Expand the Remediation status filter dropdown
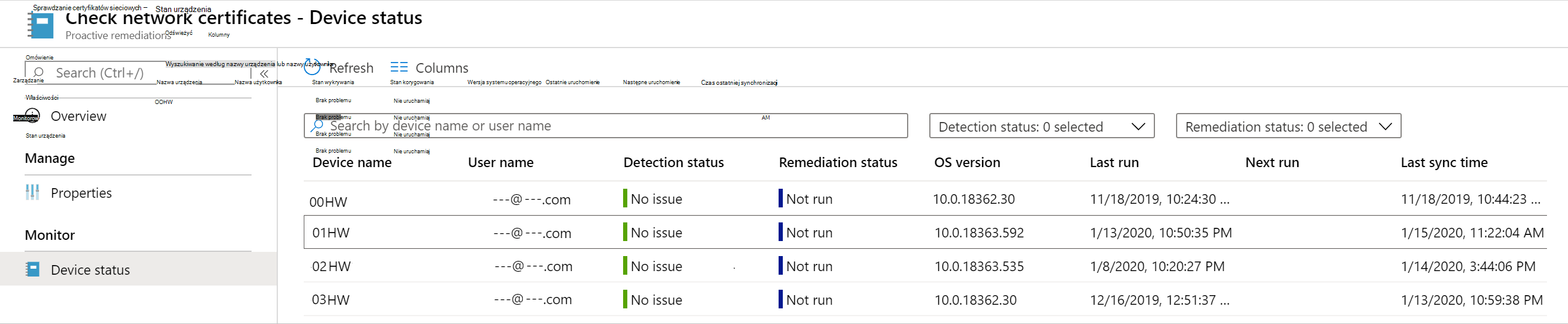Viewport: 1568px width, 324px height. coord(1288,126)
